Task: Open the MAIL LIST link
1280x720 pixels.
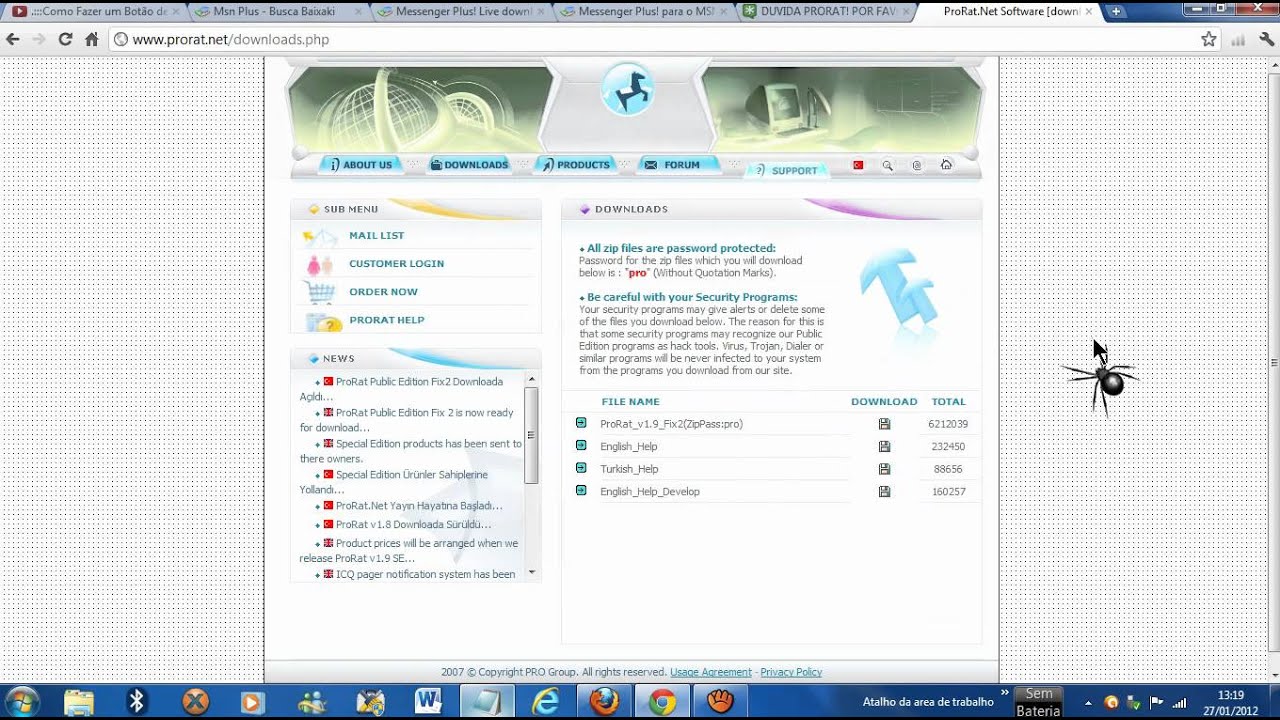Action: coord(377,236)
